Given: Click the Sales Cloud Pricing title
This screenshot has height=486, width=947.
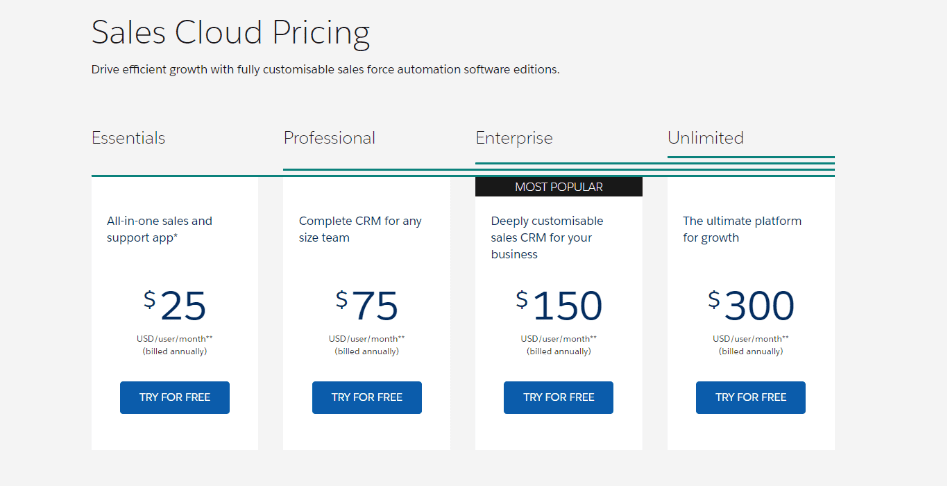Looking at the screenshot, I should coord(231,32).
